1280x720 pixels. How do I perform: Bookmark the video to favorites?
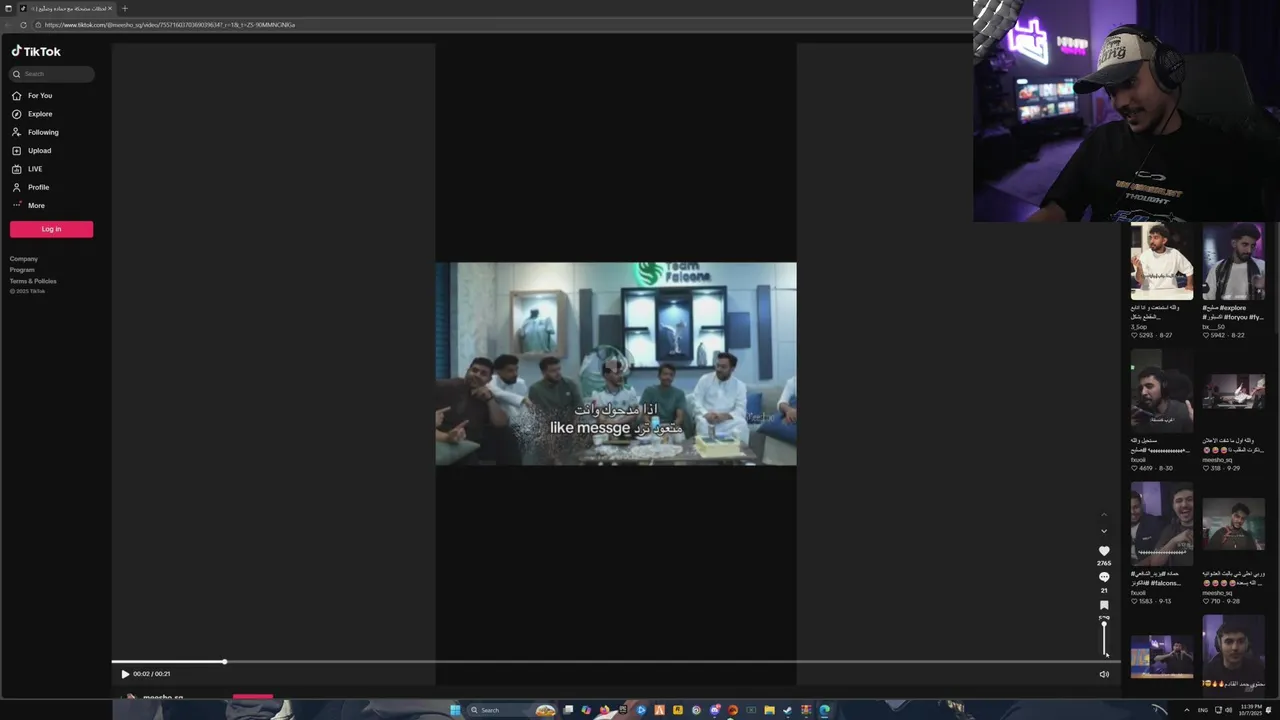click(x=1104, y=605)
